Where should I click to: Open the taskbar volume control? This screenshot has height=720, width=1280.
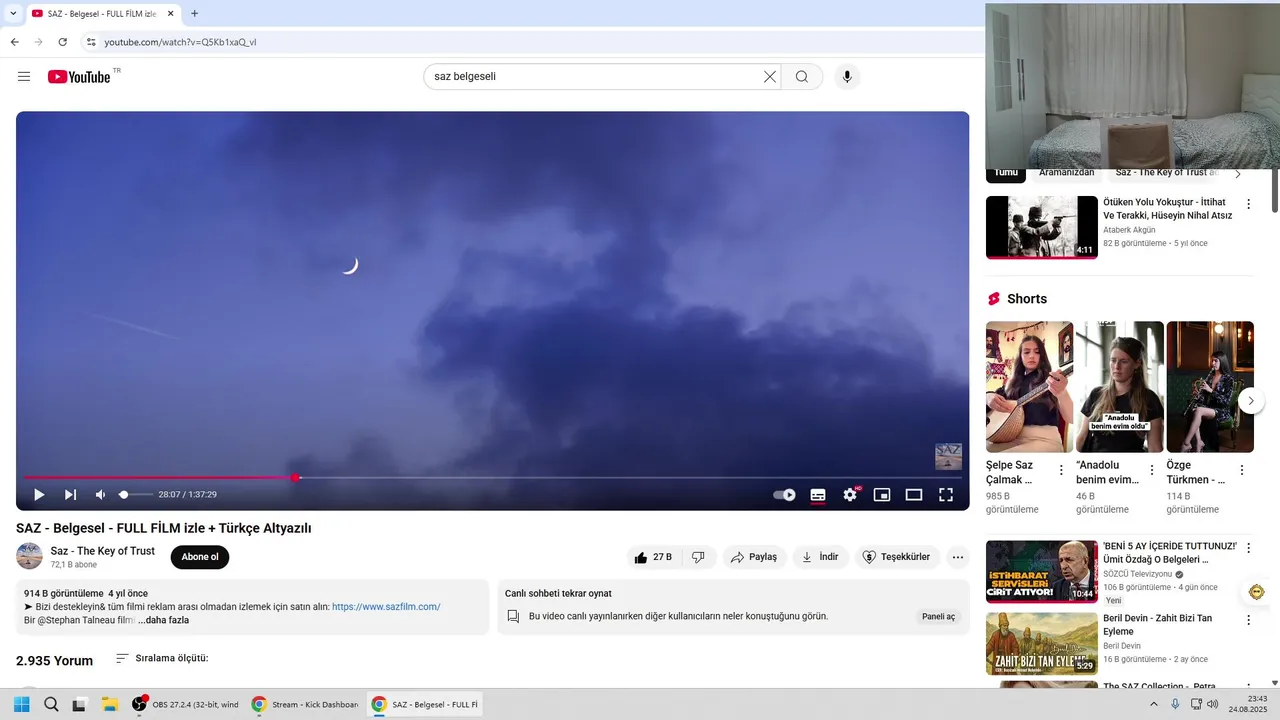pyautogui.click(x=1212, y=704)
